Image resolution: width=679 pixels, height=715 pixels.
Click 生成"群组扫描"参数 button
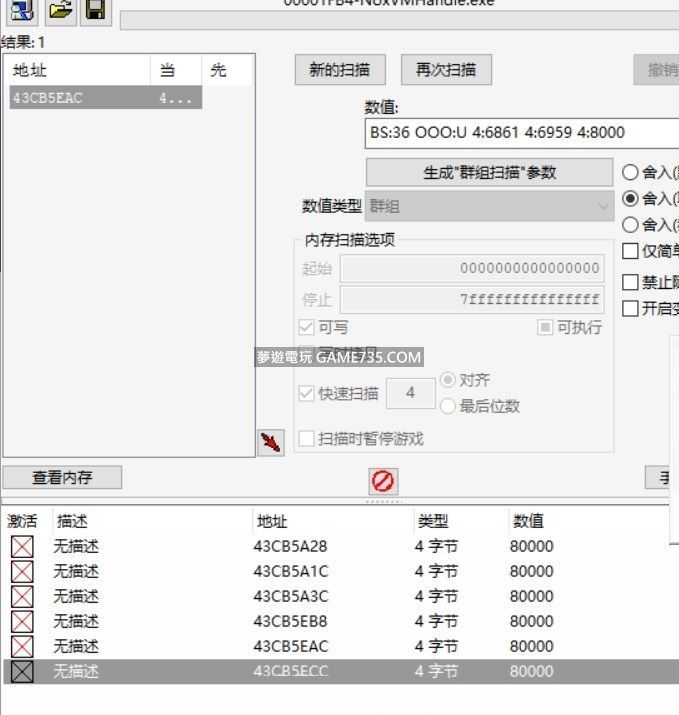pyautogui.click(x=489, y=172)
